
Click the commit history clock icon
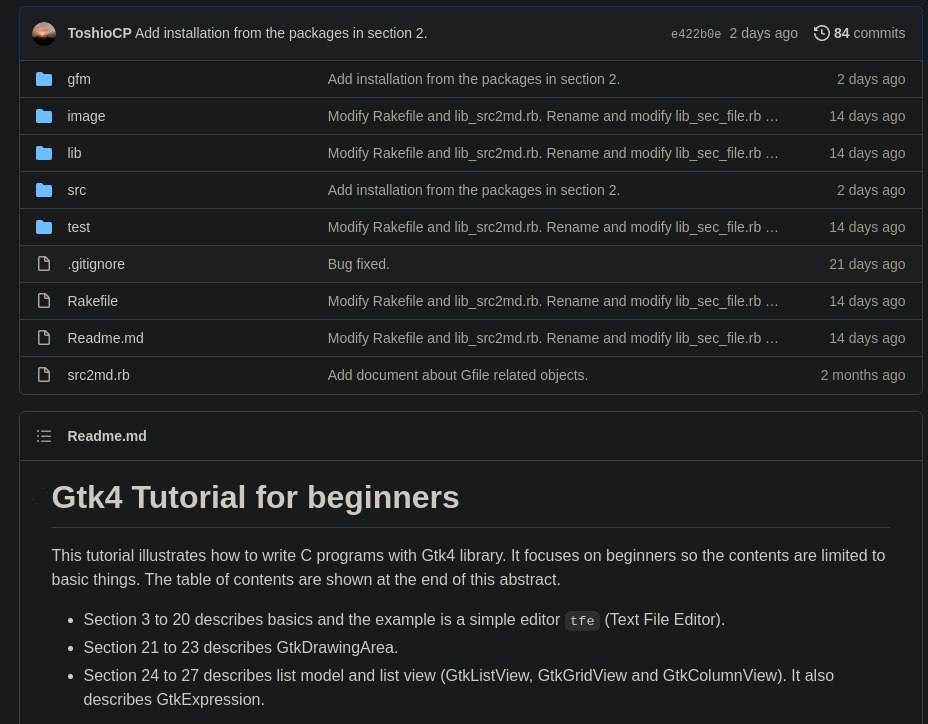[x=821, y=33]
